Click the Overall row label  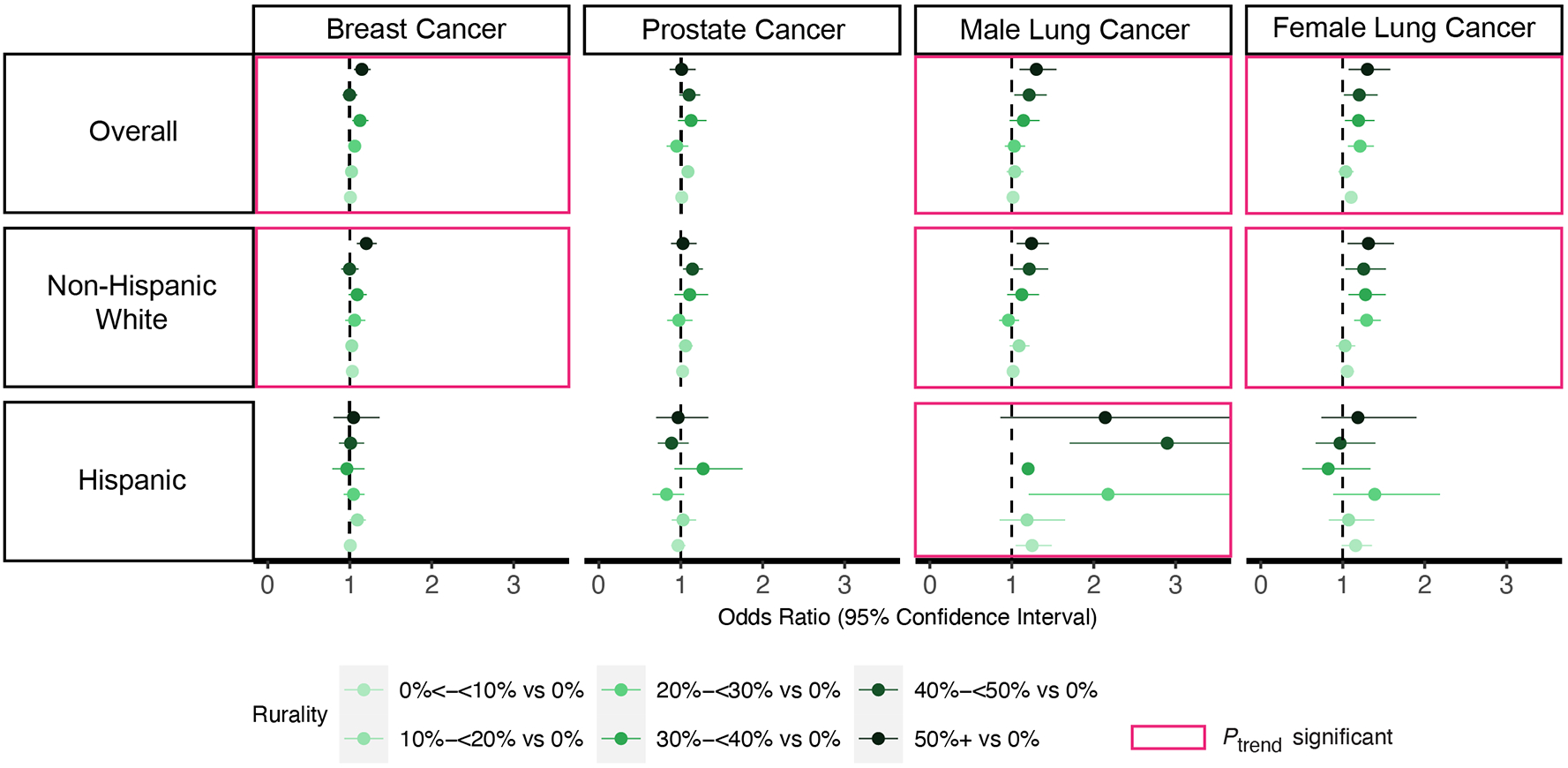click(132, 132)
